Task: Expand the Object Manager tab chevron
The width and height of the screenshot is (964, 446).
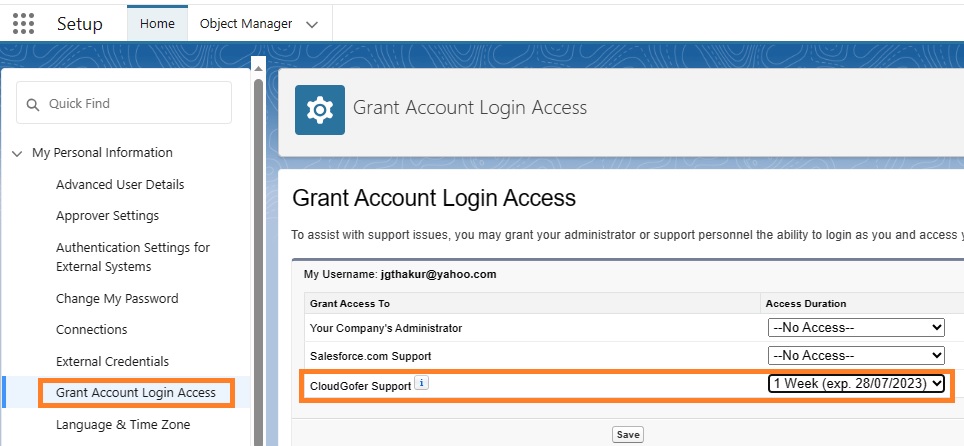Action: pyautogui.click(x=312, y=25)
